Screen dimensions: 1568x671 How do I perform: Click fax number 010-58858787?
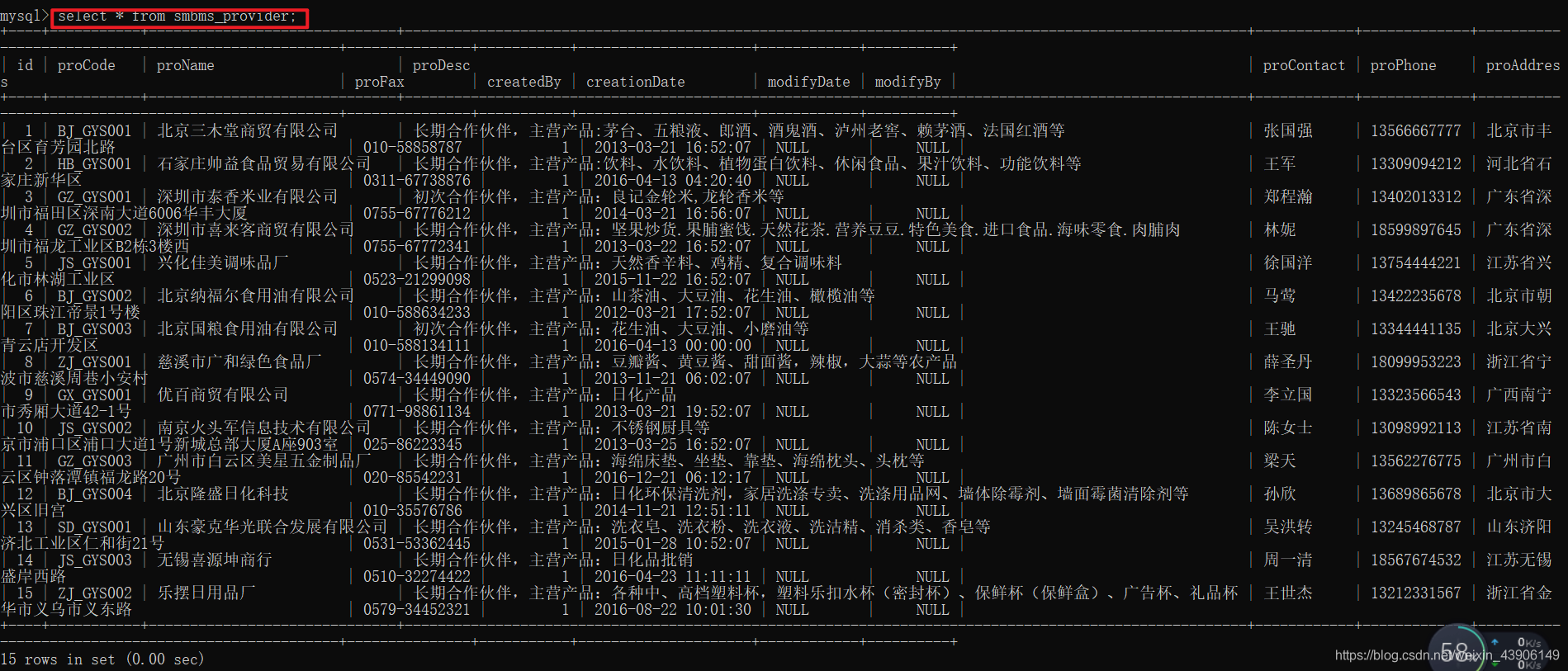413,148
